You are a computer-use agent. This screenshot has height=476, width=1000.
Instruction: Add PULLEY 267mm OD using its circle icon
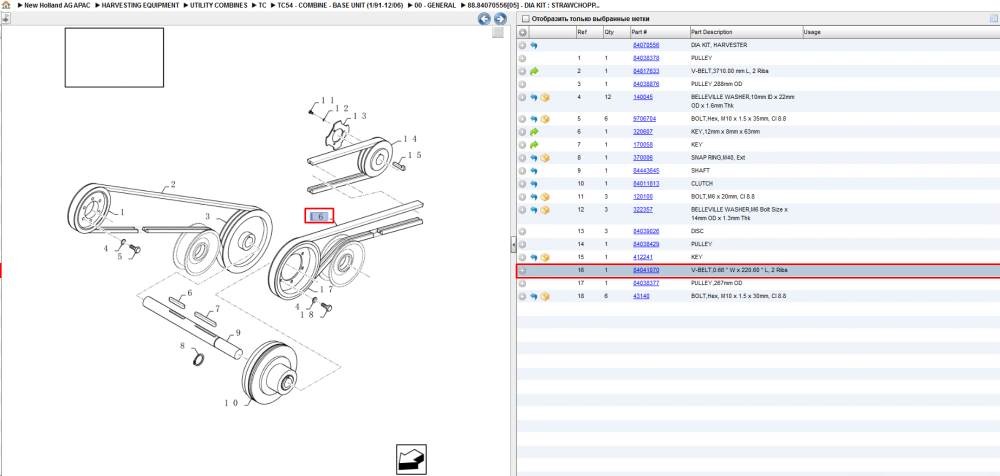(x=522, y=283)
